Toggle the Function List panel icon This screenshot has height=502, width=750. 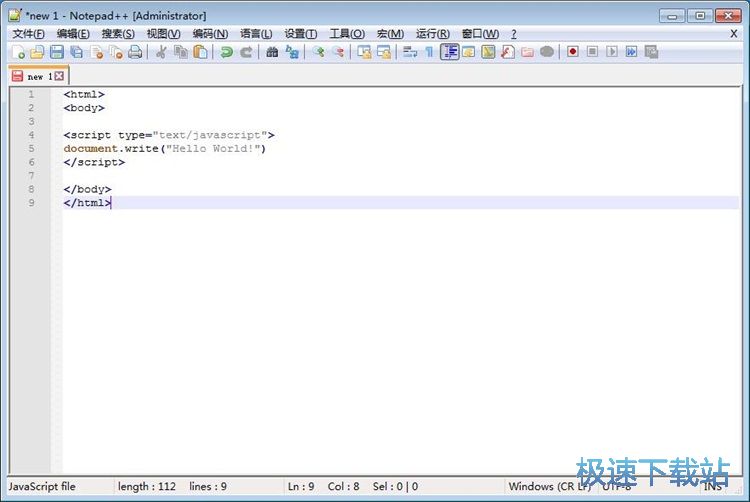click(x=508, y=52)
